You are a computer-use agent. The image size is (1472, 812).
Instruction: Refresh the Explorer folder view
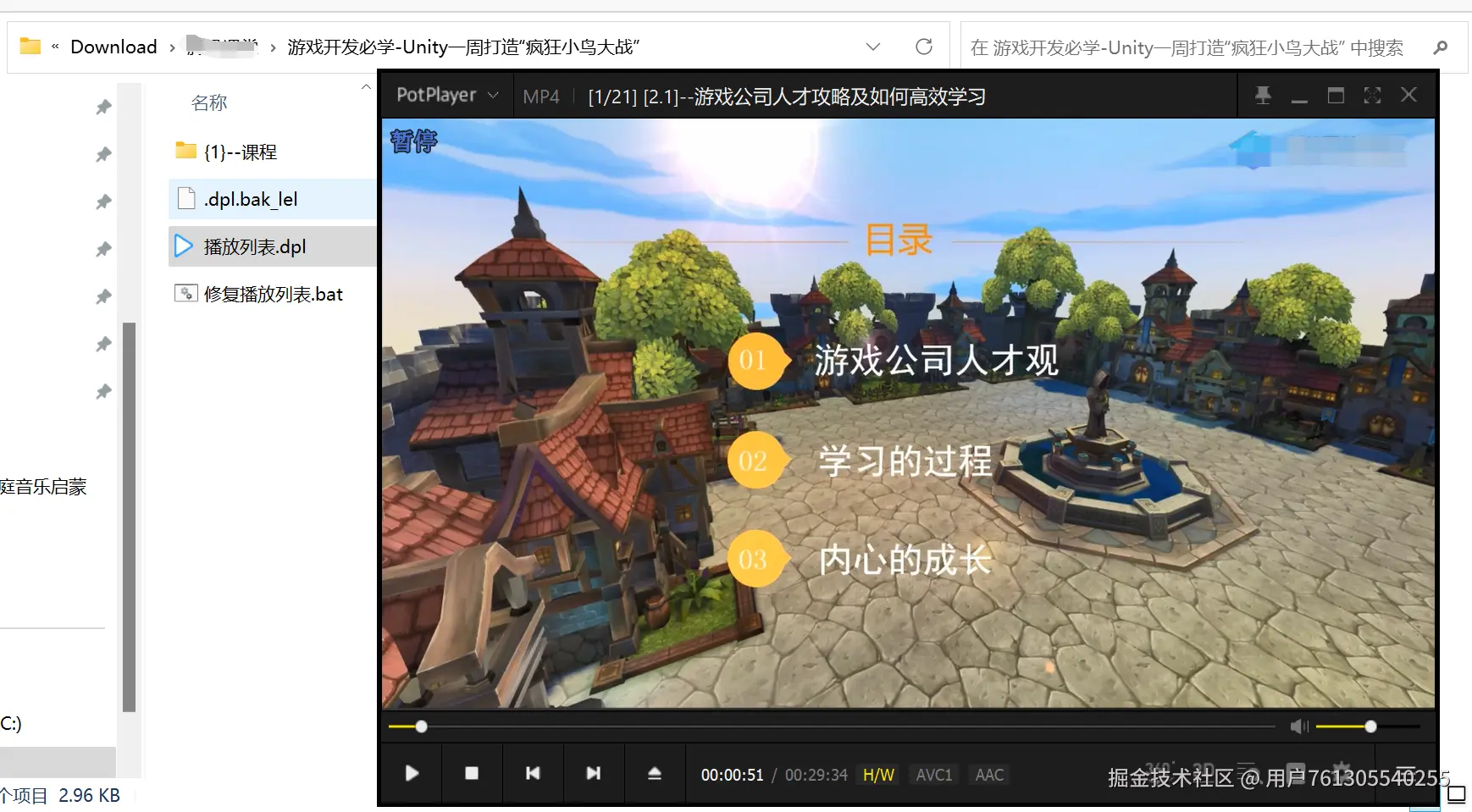coord(924,47)
